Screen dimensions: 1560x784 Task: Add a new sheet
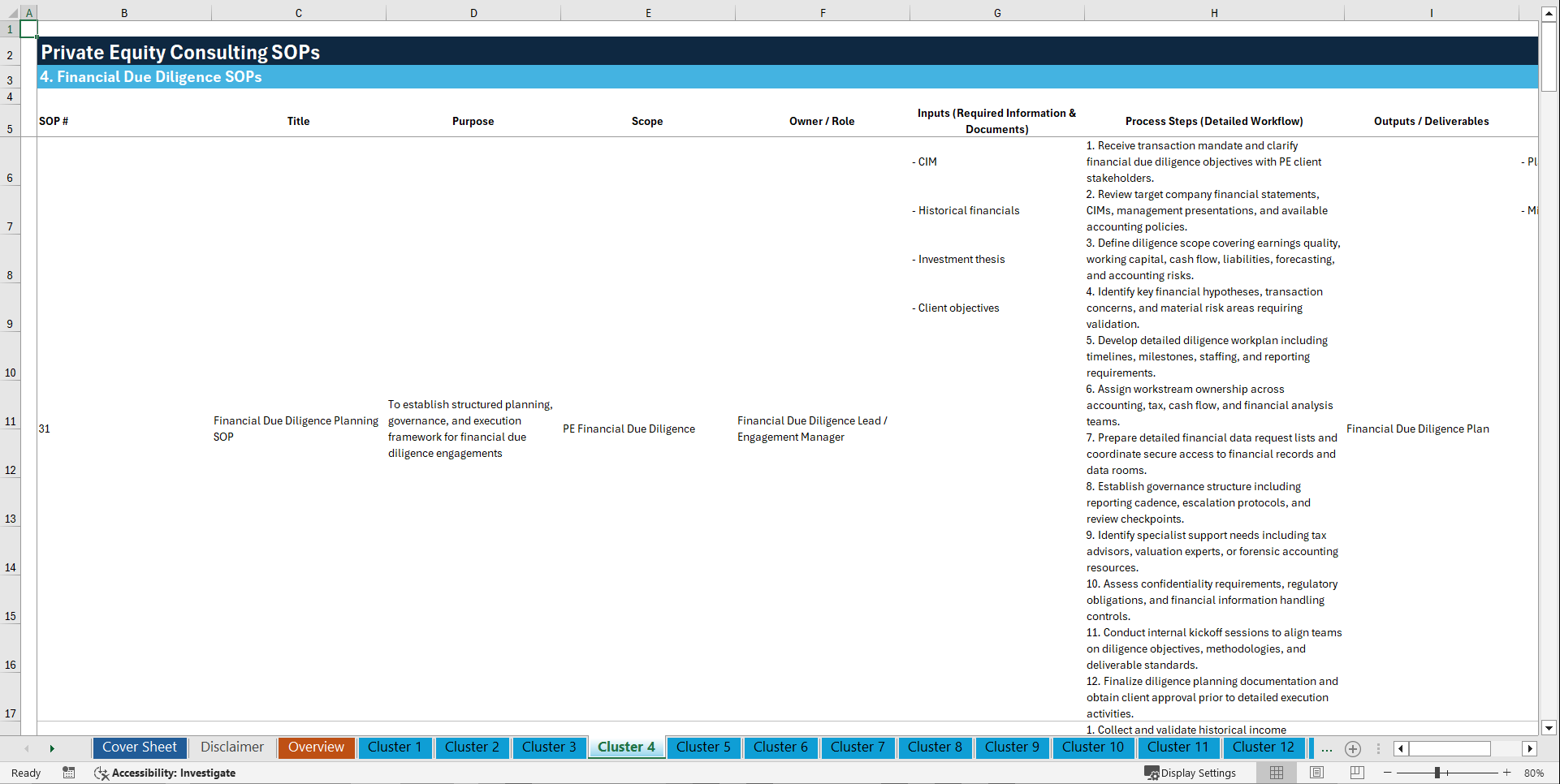(1353, 748)
